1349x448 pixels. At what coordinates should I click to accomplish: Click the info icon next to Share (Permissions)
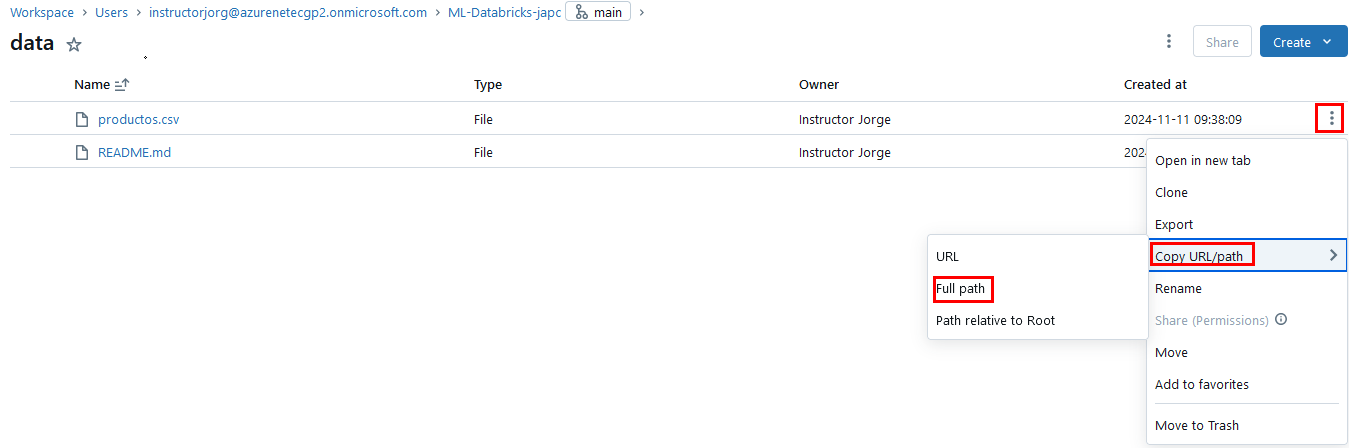(x=1281, y=320)
